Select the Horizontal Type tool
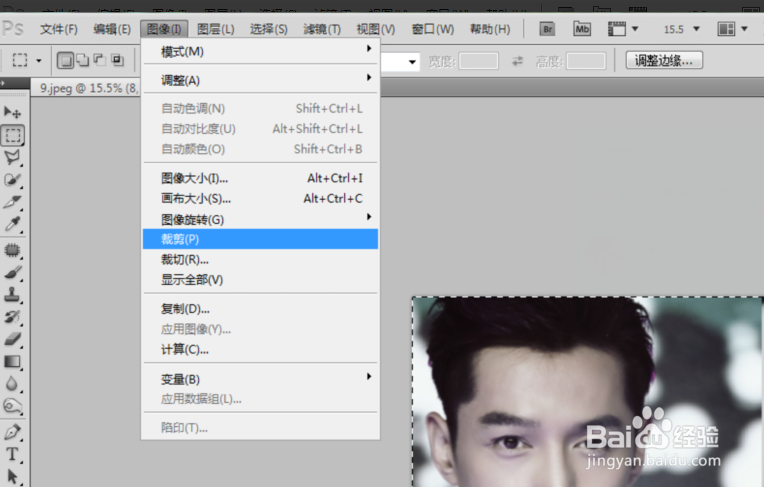 [12, 454]
